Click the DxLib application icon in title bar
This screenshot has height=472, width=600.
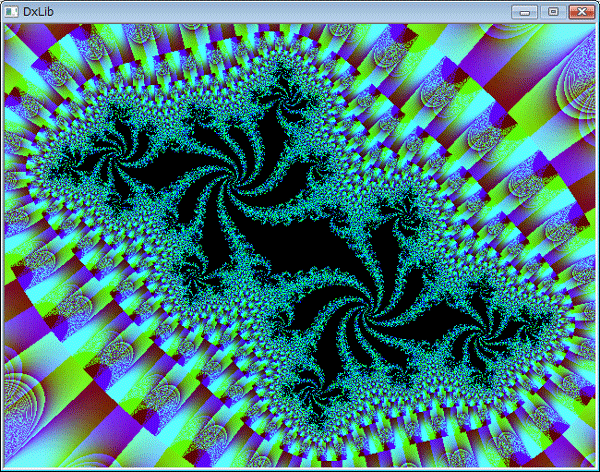coord(11,12)
